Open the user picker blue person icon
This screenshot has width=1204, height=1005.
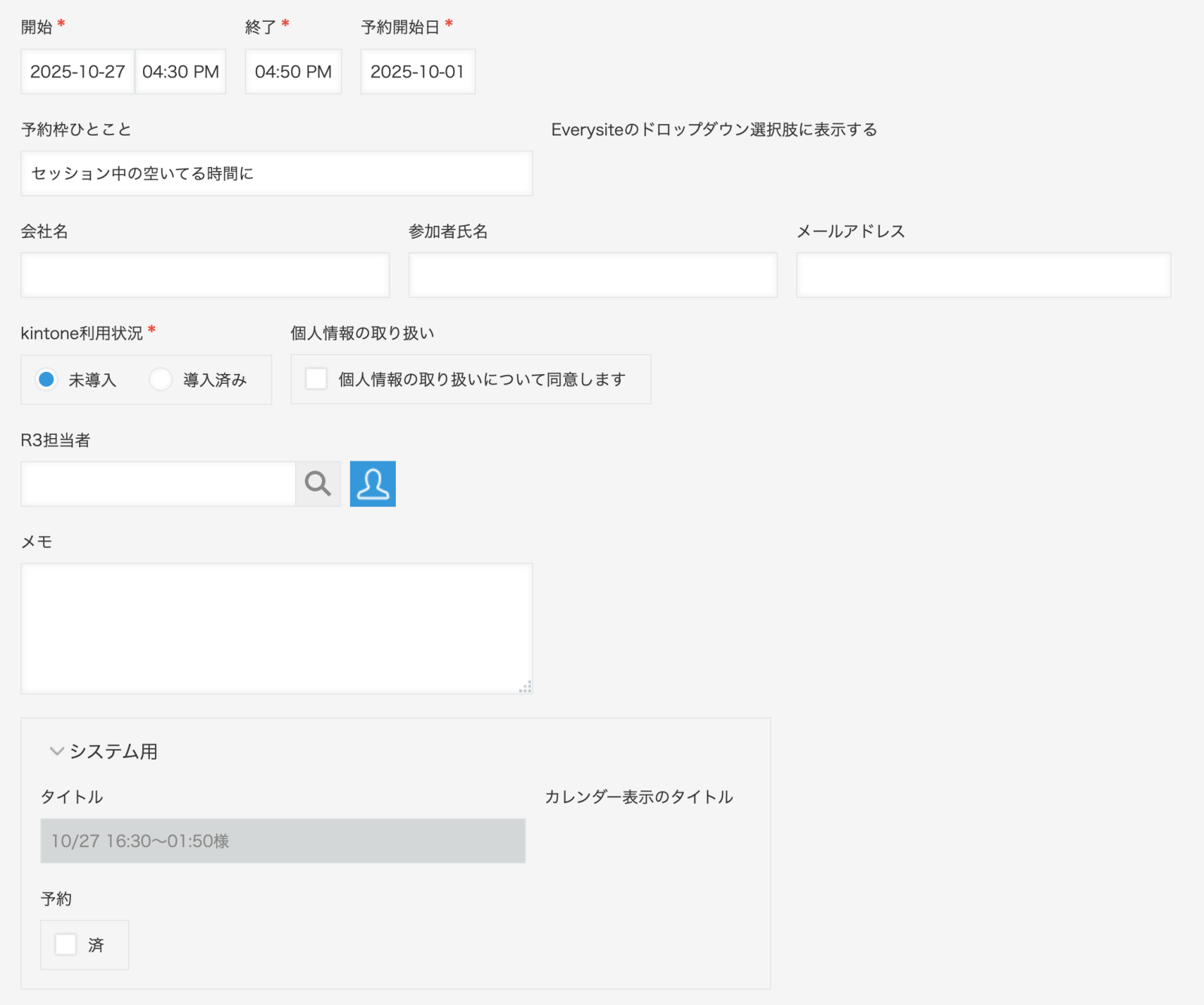click(x=372, y=484)
